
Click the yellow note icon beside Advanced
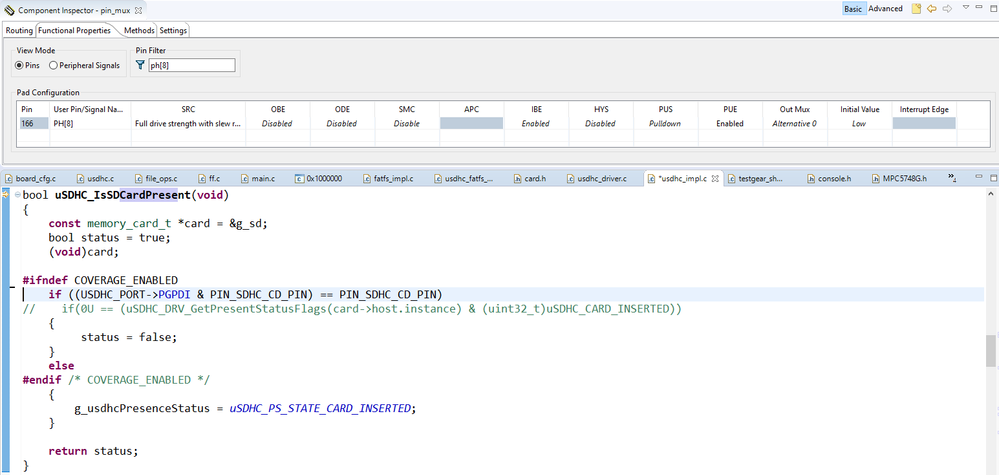coord(916,9)
